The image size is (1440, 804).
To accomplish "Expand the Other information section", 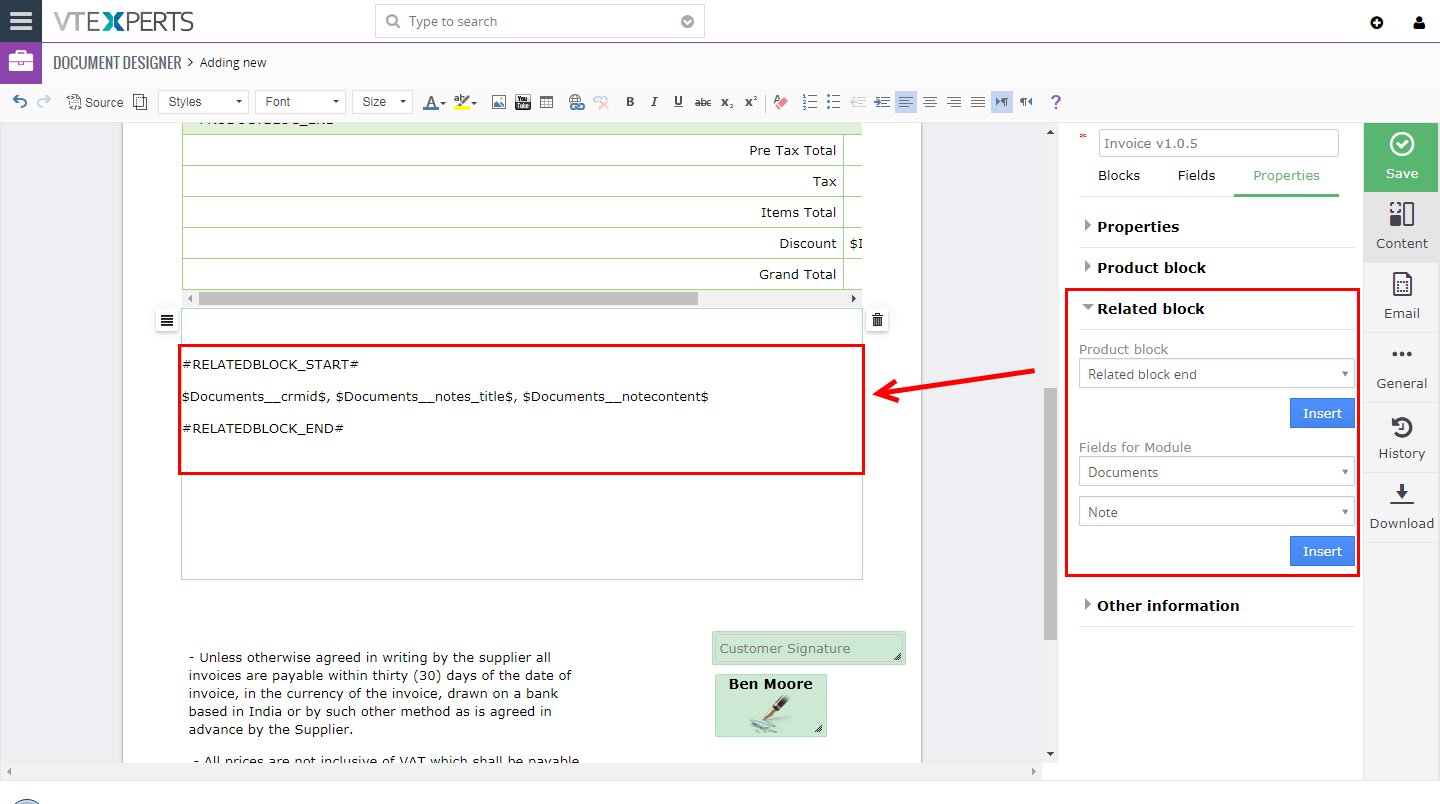I will pos(1168,605).
